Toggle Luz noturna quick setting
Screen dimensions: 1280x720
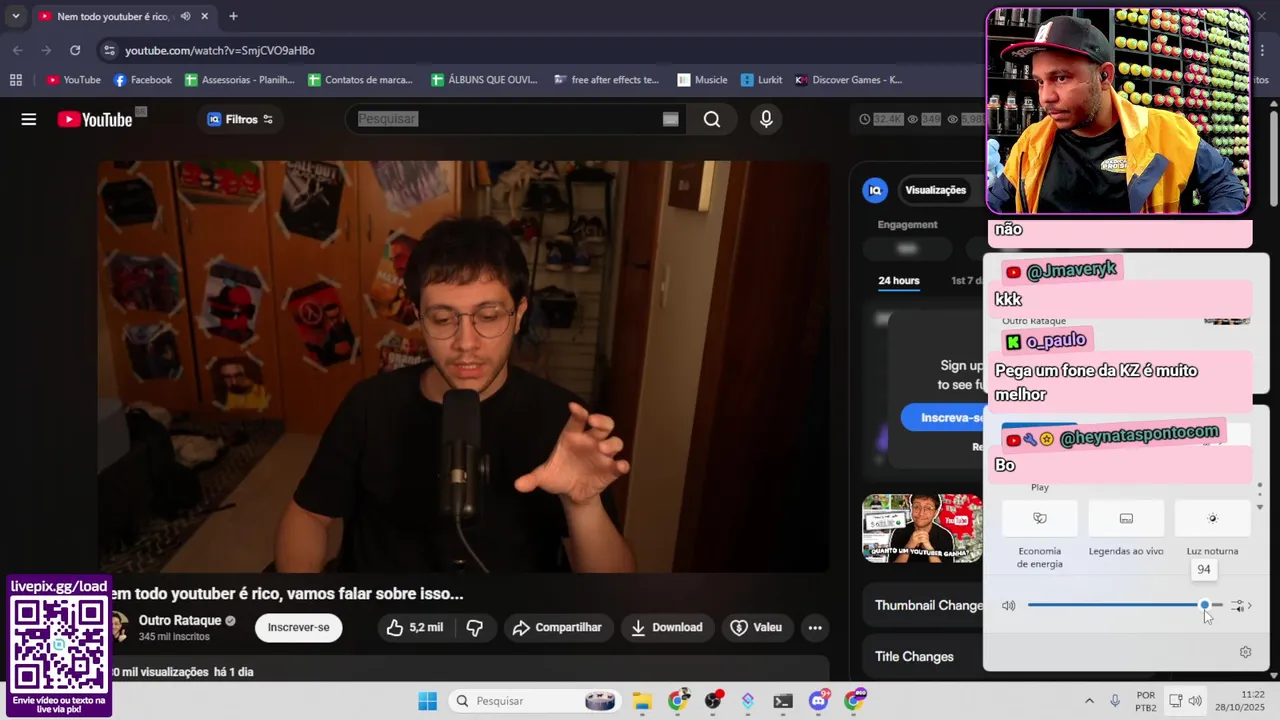pos(1212,518)
